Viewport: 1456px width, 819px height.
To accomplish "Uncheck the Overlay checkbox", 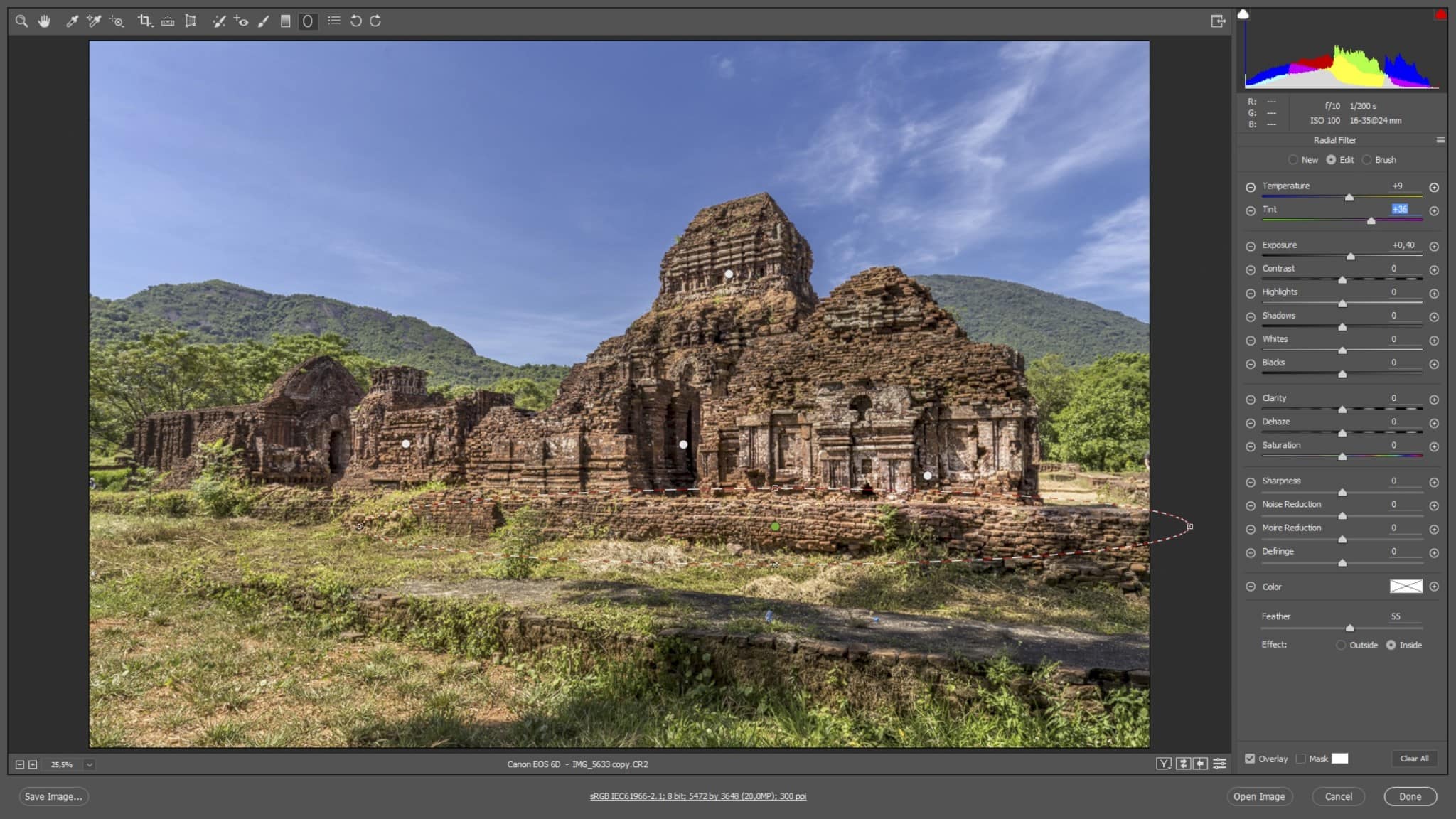I will point(1250,759).
